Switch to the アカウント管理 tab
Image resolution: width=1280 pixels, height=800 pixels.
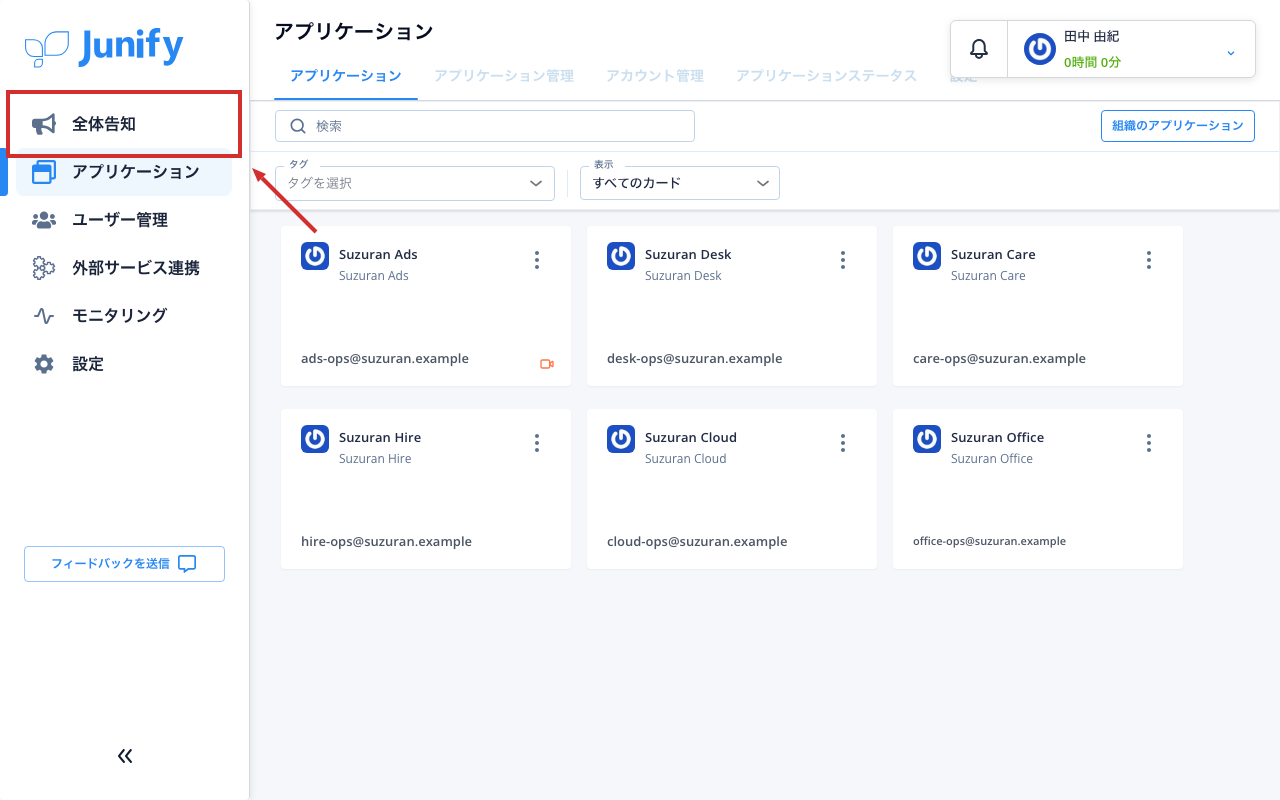[x=655, y=76]
